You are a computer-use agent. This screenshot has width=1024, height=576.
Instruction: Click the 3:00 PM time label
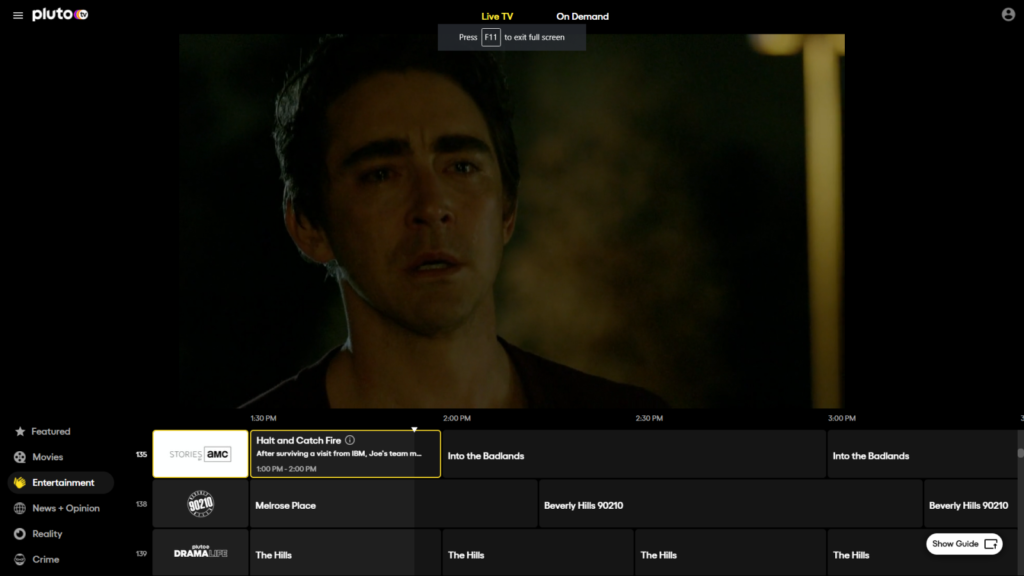(x=842, y=418)
